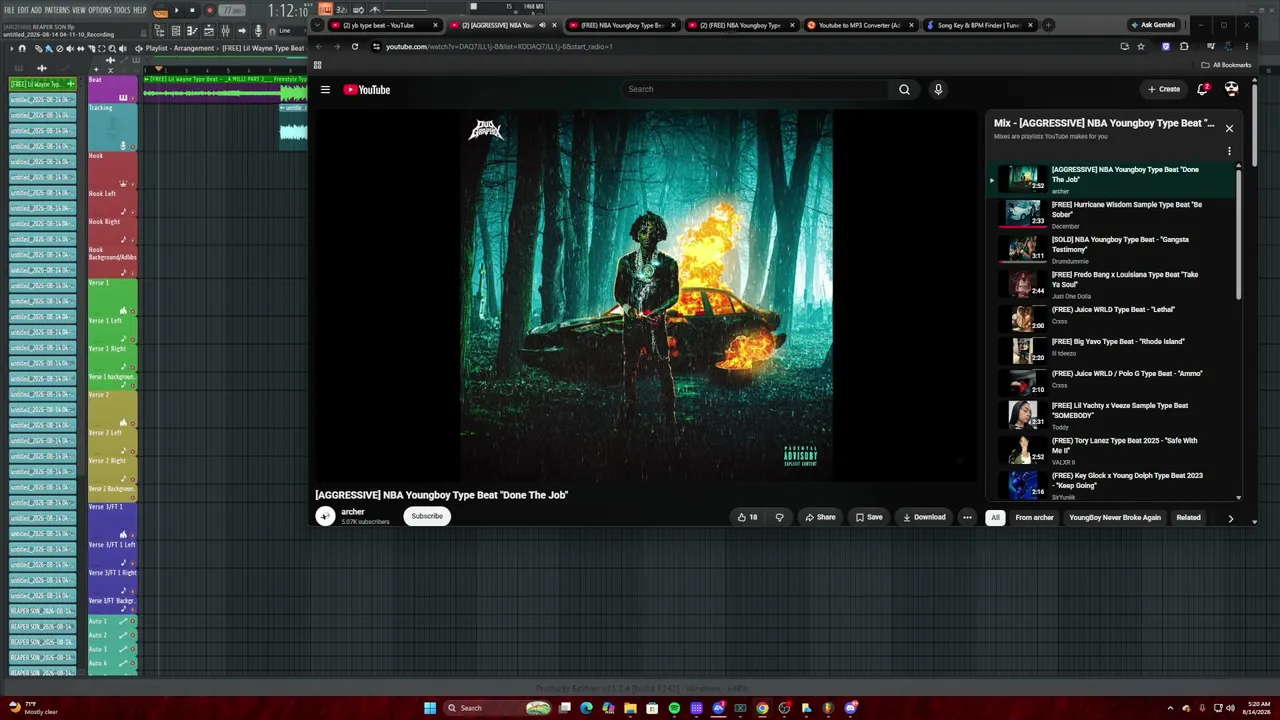Open the Chrome three-dot menu
This screenshot has height=720, width=1280.
(1247, 46)
